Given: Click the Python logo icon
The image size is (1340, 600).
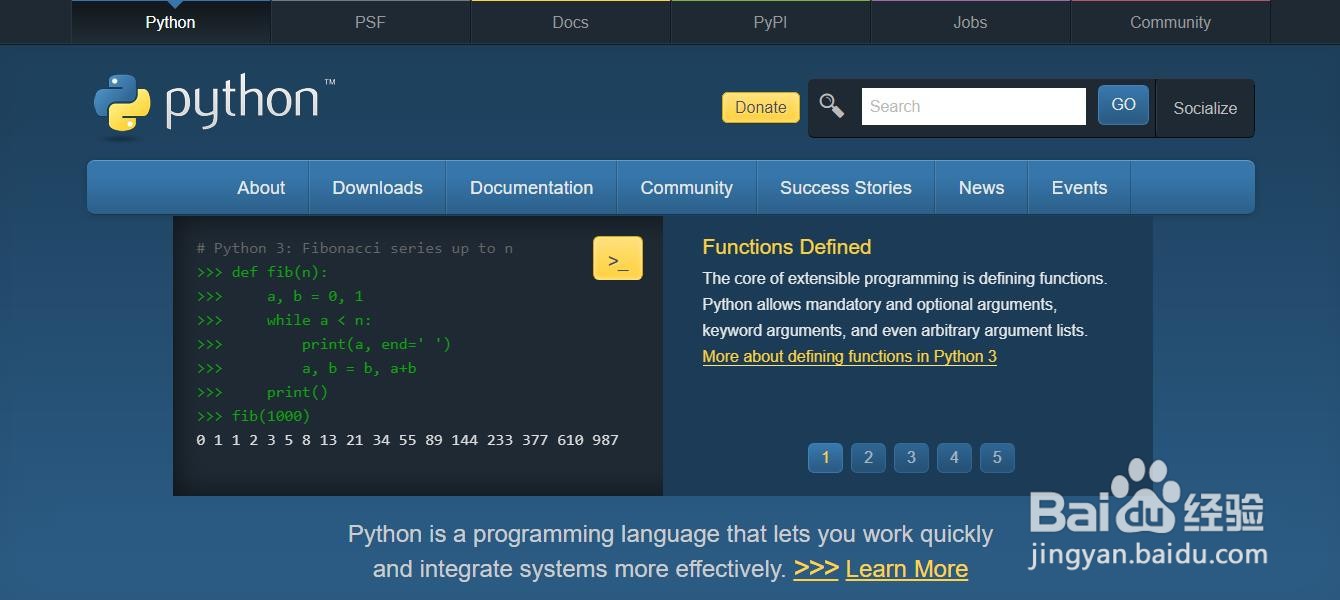Looking at the screenshot, I should [x=120, y=102].
